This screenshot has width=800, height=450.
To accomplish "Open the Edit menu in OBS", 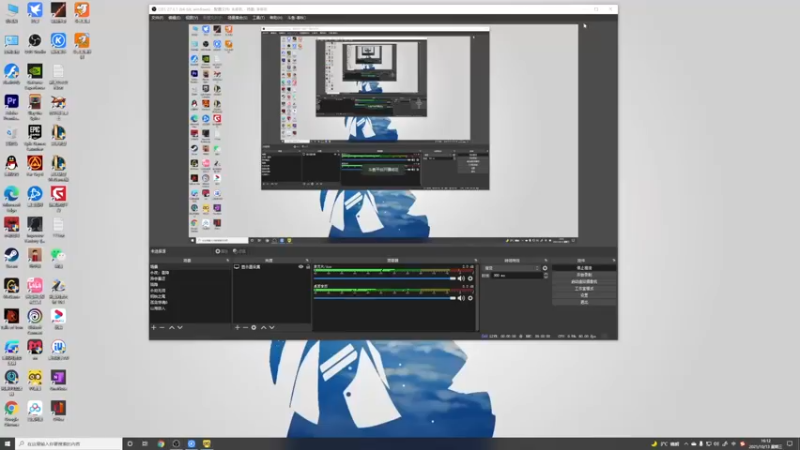I will point(174,18).
